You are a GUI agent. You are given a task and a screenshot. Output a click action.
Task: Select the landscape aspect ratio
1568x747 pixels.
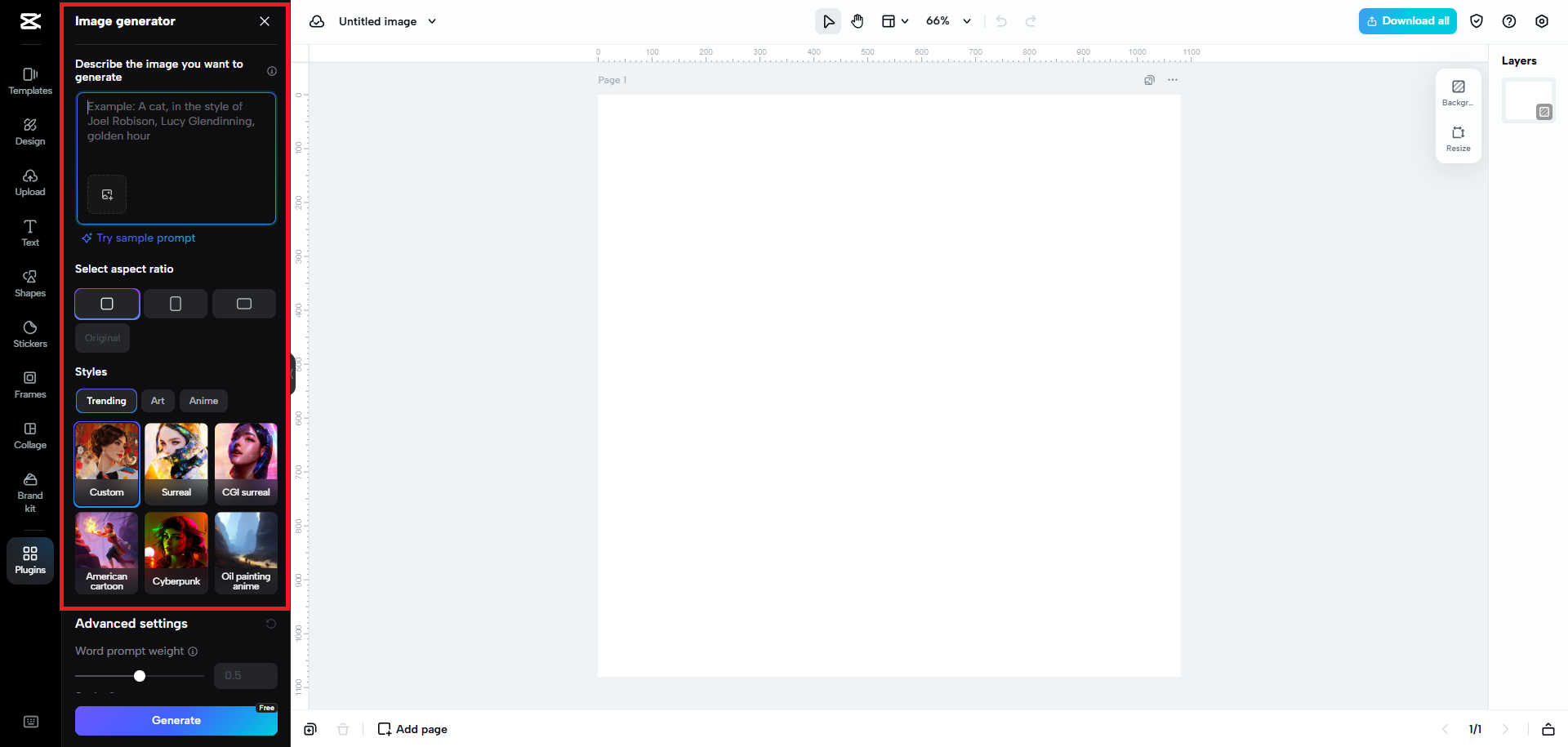pos(243,303)
